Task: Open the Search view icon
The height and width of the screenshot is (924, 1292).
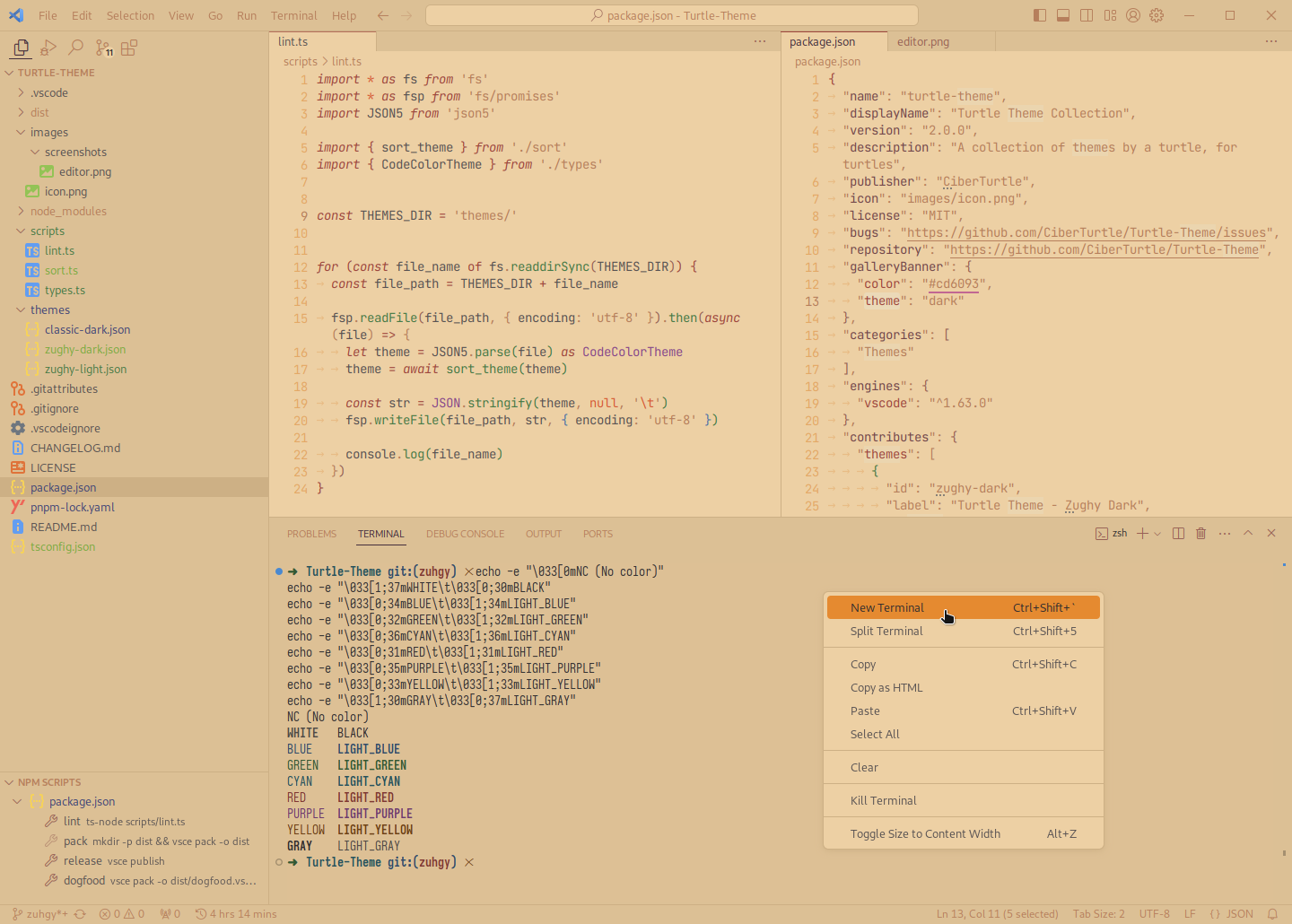Action: pos(76,48)
